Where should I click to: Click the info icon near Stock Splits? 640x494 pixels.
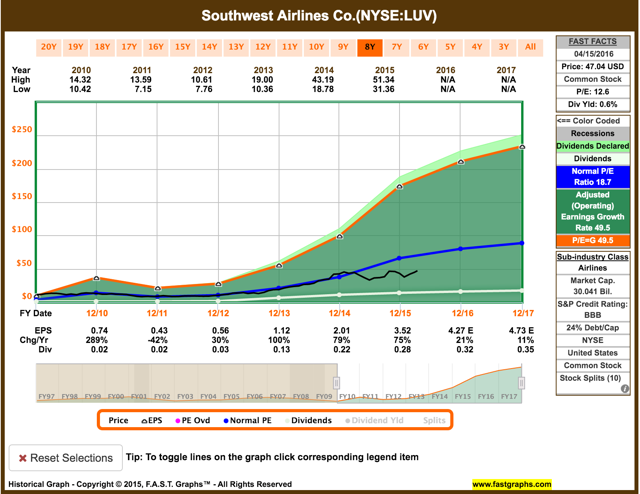[624, 389]
